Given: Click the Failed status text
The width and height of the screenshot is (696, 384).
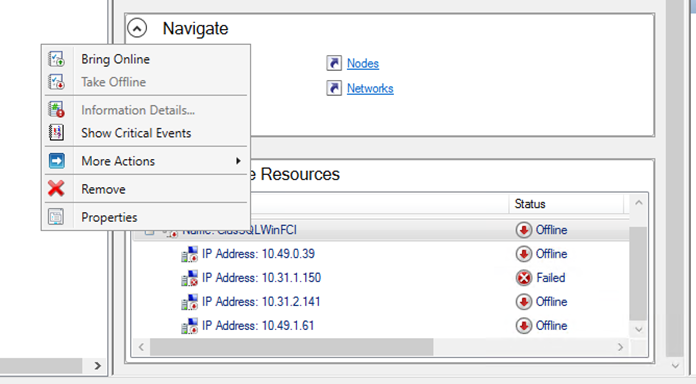Looking at the screenshot, I should [x=551, y=278].
